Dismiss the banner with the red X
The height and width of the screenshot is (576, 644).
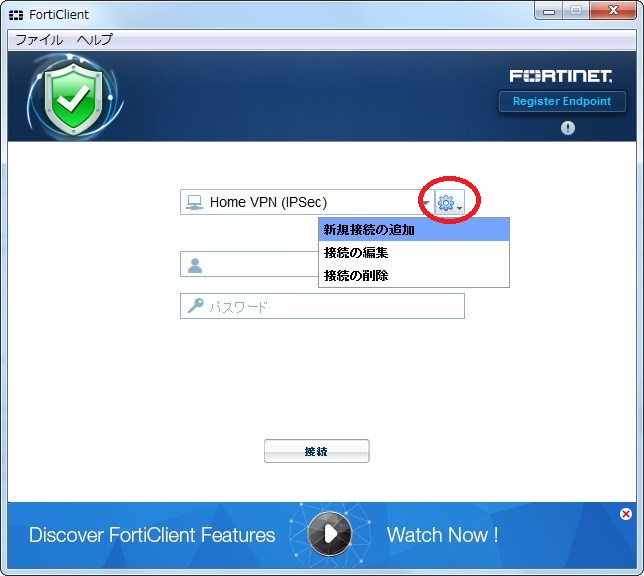626,514
